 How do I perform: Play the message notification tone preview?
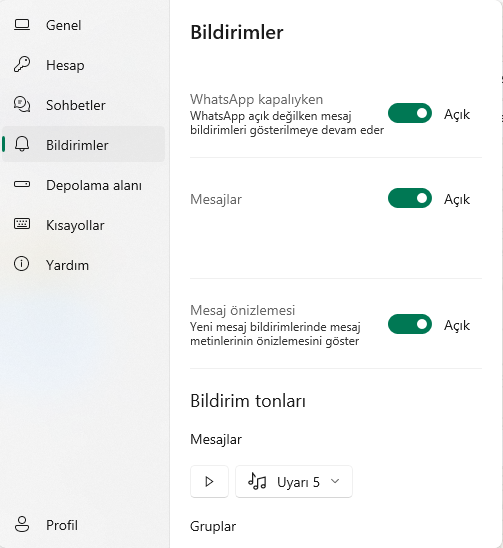[209, 482]
